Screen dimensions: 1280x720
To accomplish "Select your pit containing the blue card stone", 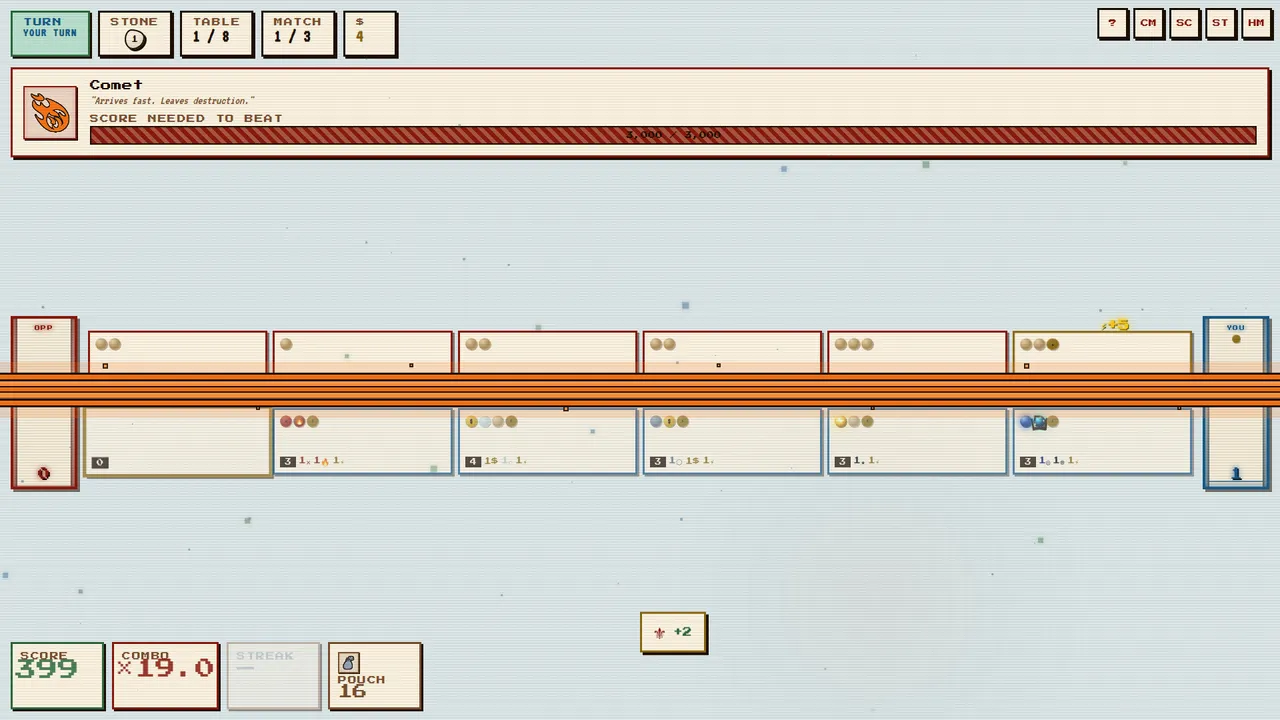I will coord(1102,441).
